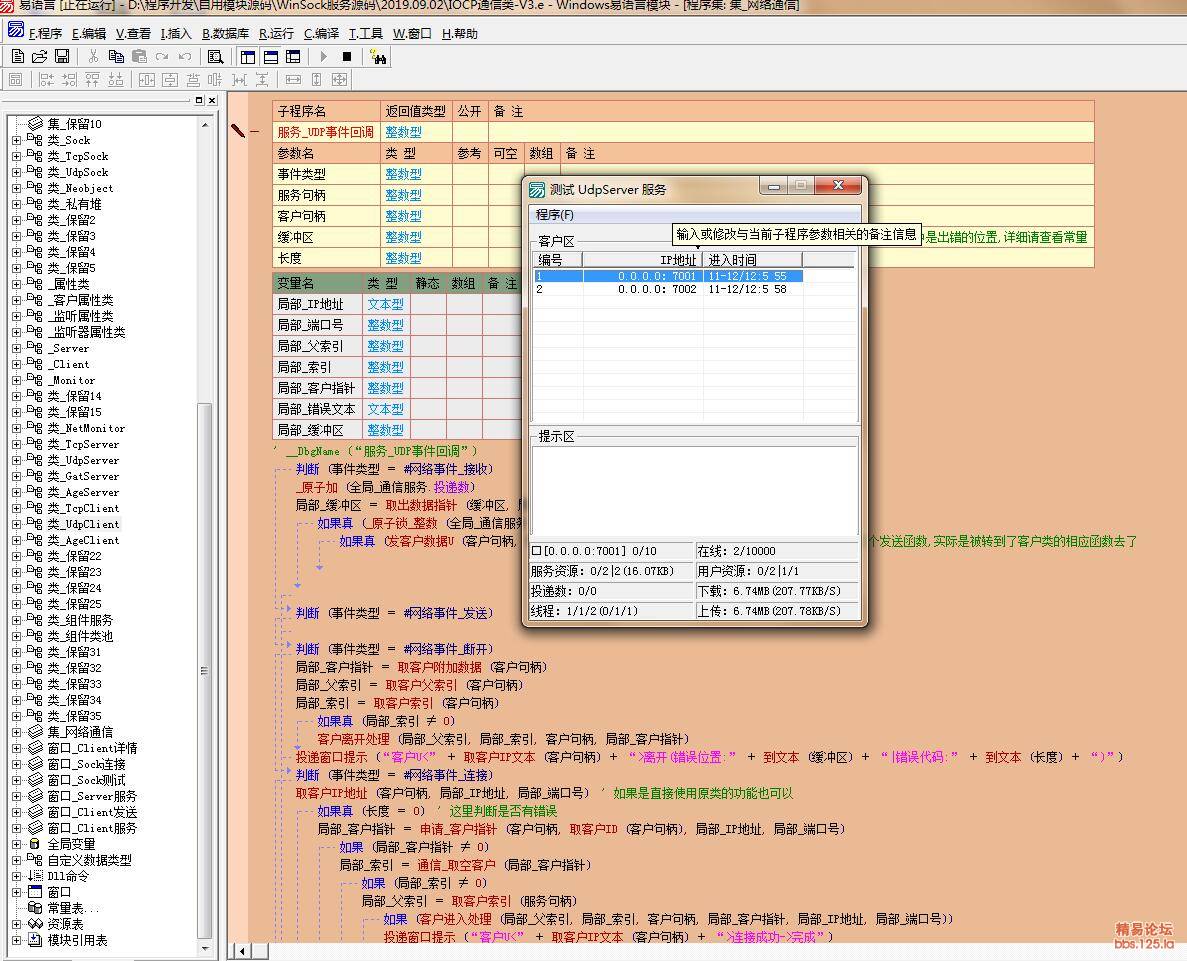Image resolution: width=1187 pixels, height=961 pixels.
Task: Expand the 类_TcpServer tree node
Action: (17, 445)
